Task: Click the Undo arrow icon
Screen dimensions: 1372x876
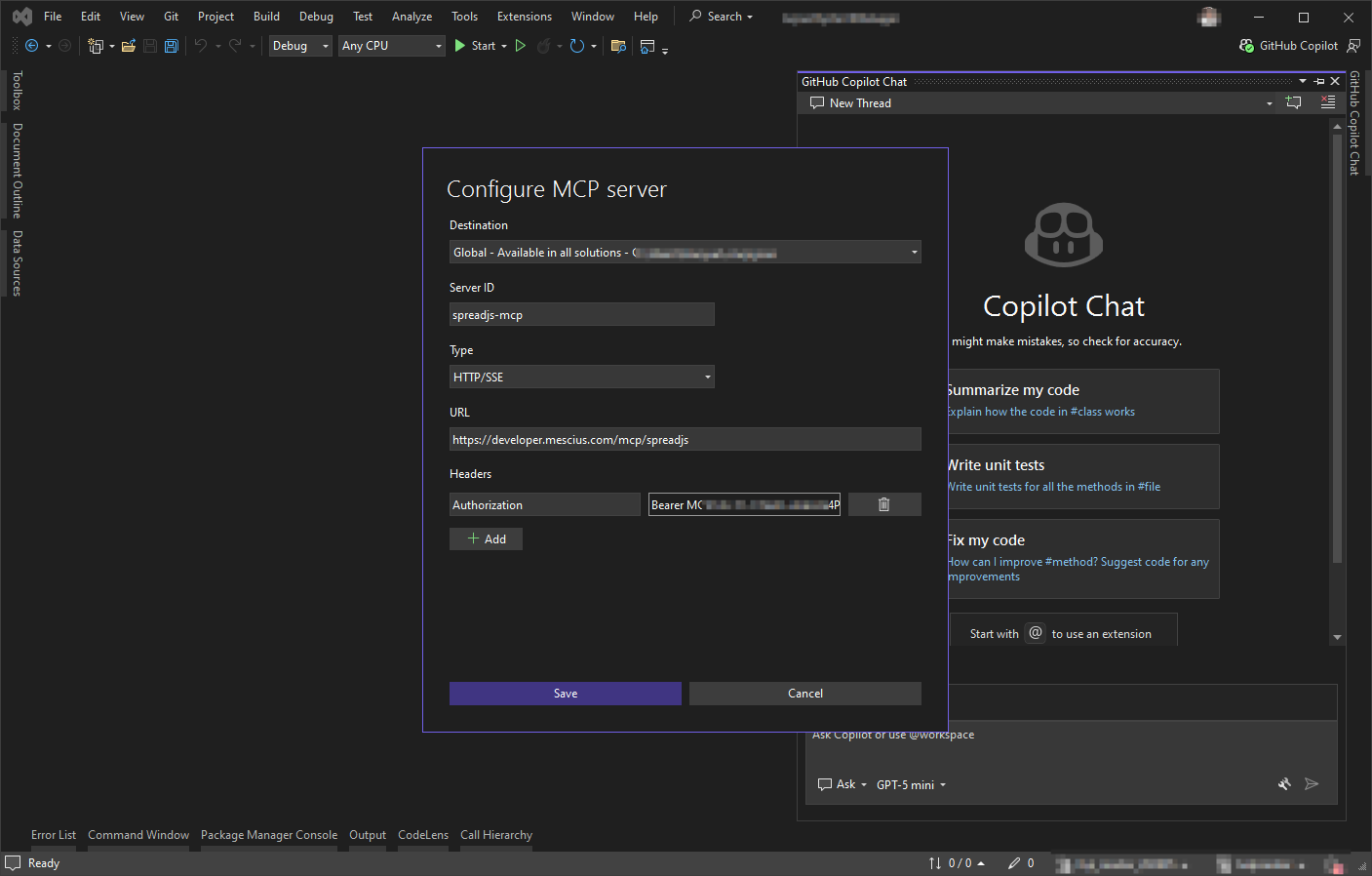Action: tap(200, 46)
